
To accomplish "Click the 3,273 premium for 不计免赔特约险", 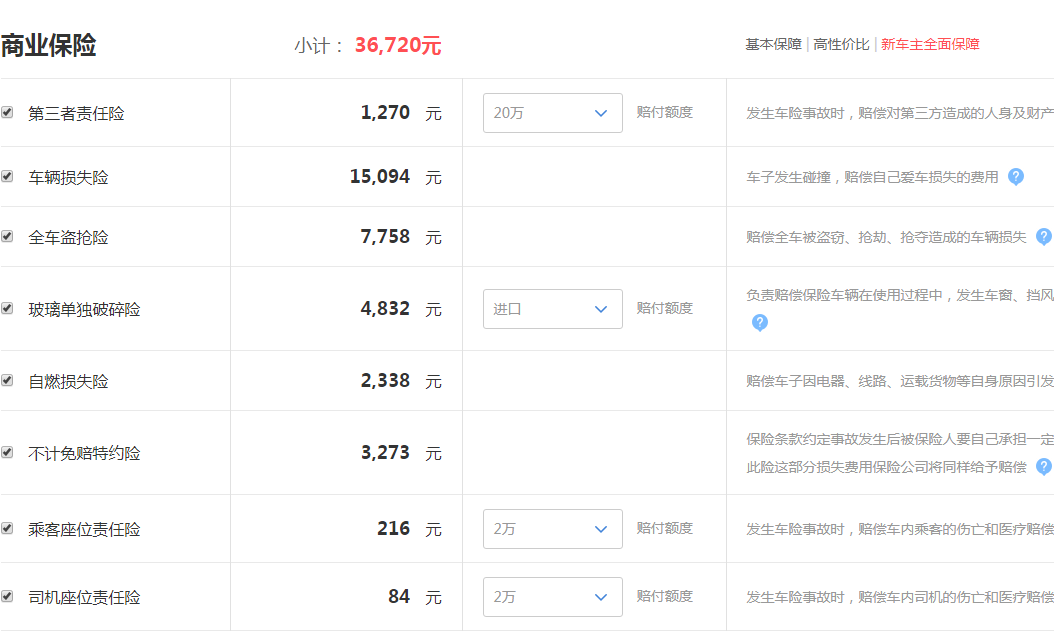I will (x=385, y=452).
